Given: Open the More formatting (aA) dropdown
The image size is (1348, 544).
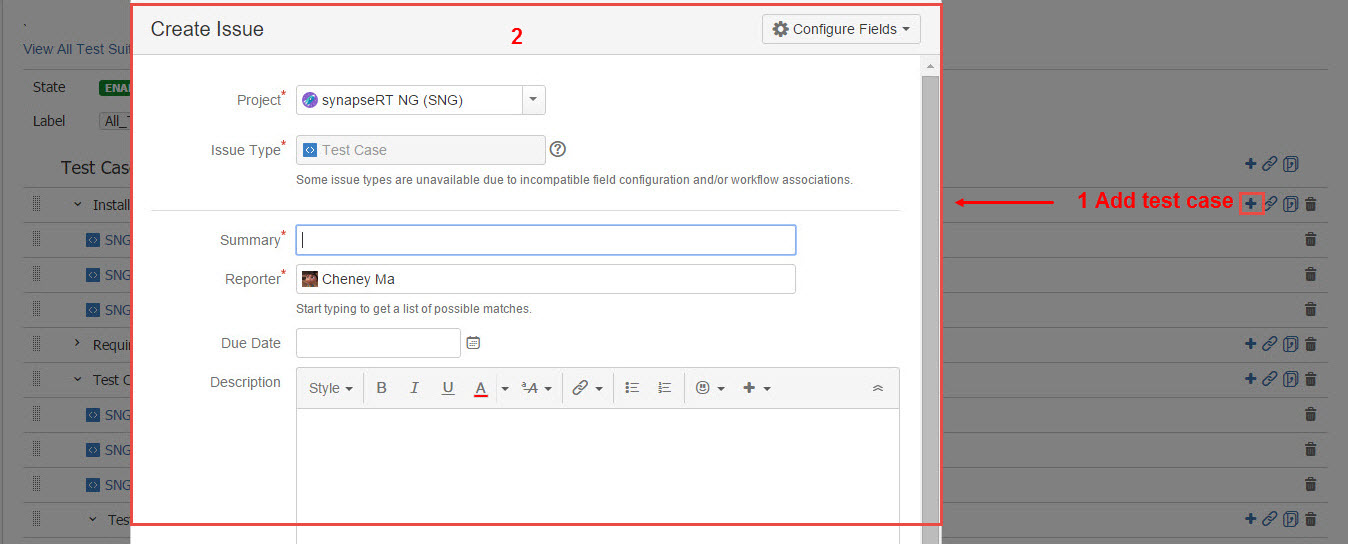Looking at the screenshot, I should click(537, 388).
